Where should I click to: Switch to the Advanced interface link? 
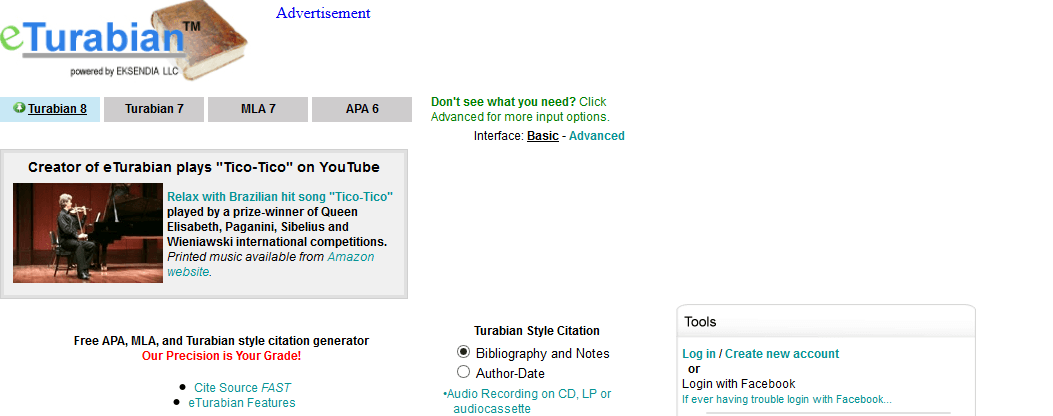click(597, 136)
